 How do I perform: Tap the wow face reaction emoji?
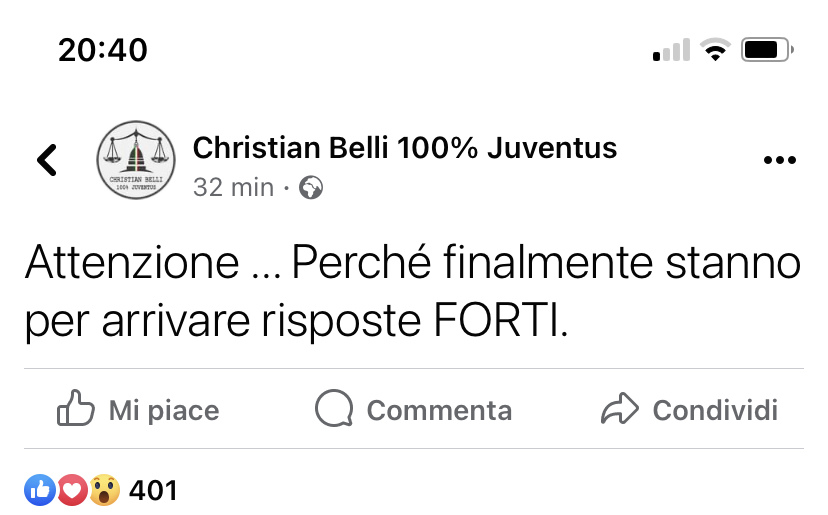105,490
